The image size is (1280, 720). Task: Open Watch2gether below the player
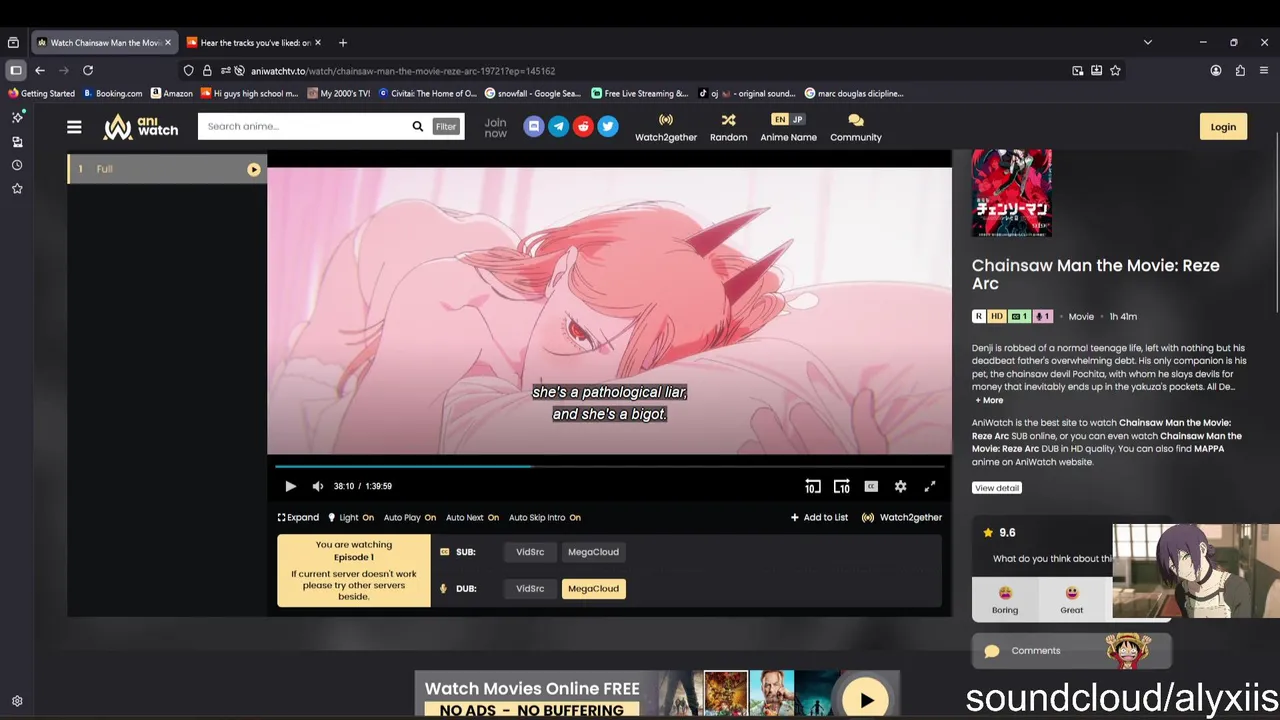pyautogui.click(x=902, y=517)
